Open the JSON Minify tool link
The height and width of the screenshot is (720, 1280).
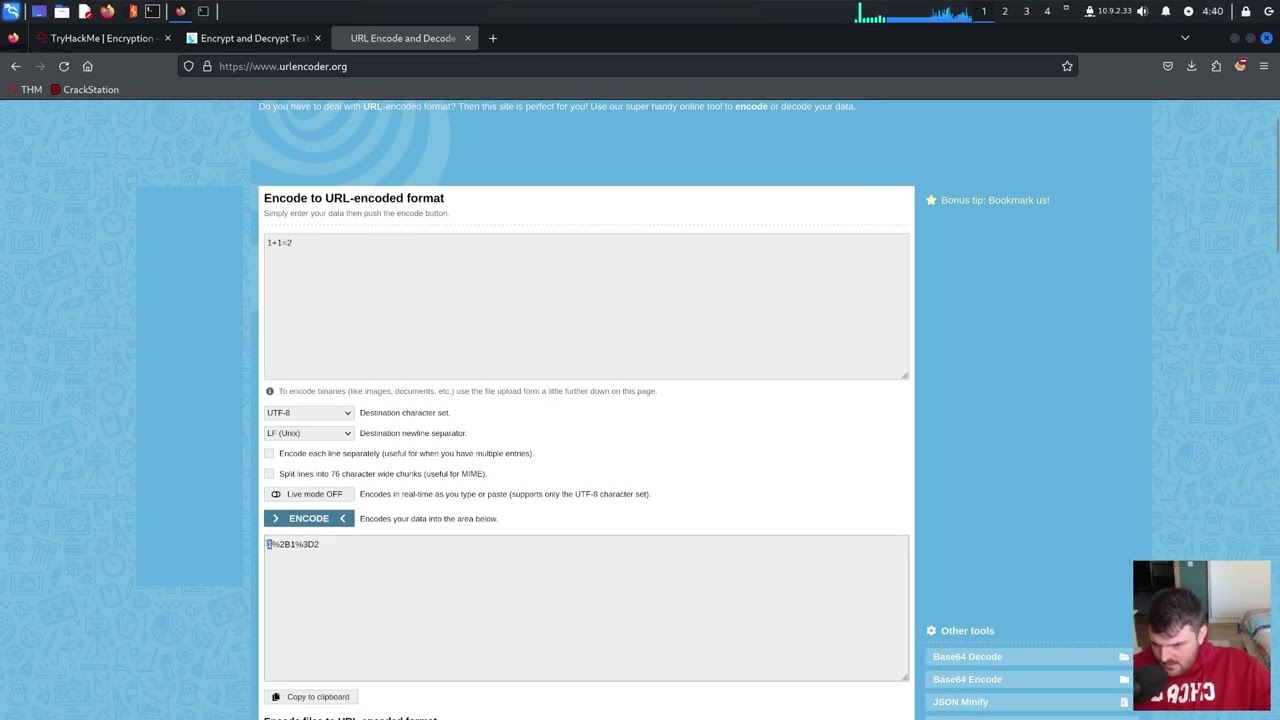(x=1030, y=702)
